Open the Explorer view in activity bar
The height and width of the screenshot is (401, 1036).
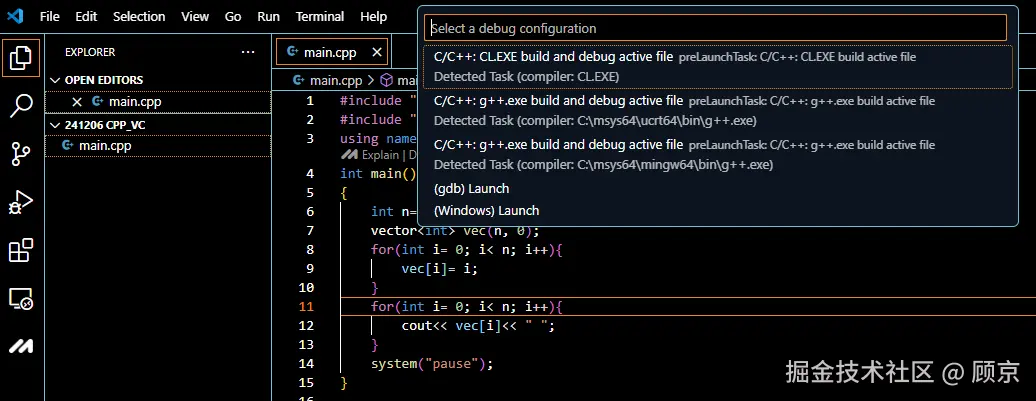21,59
